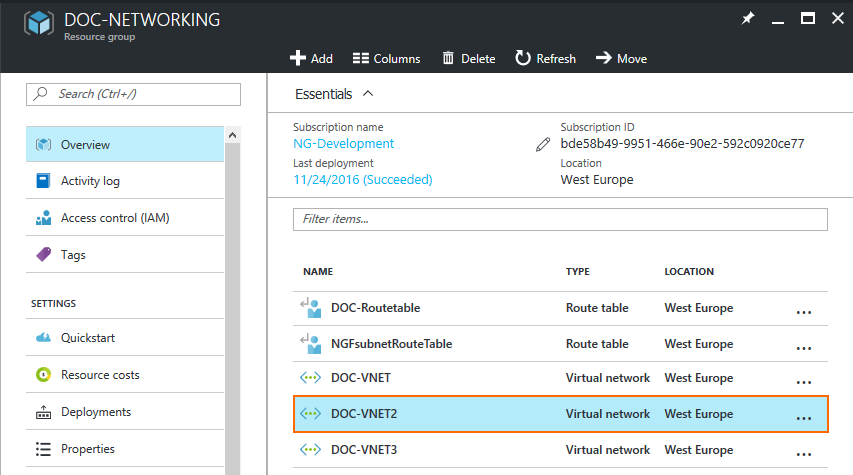Image resolution: width=853 pixels, height=475 pixels.
Task: Click the West Europe location value in Essentials
Action: coord(597,180)
